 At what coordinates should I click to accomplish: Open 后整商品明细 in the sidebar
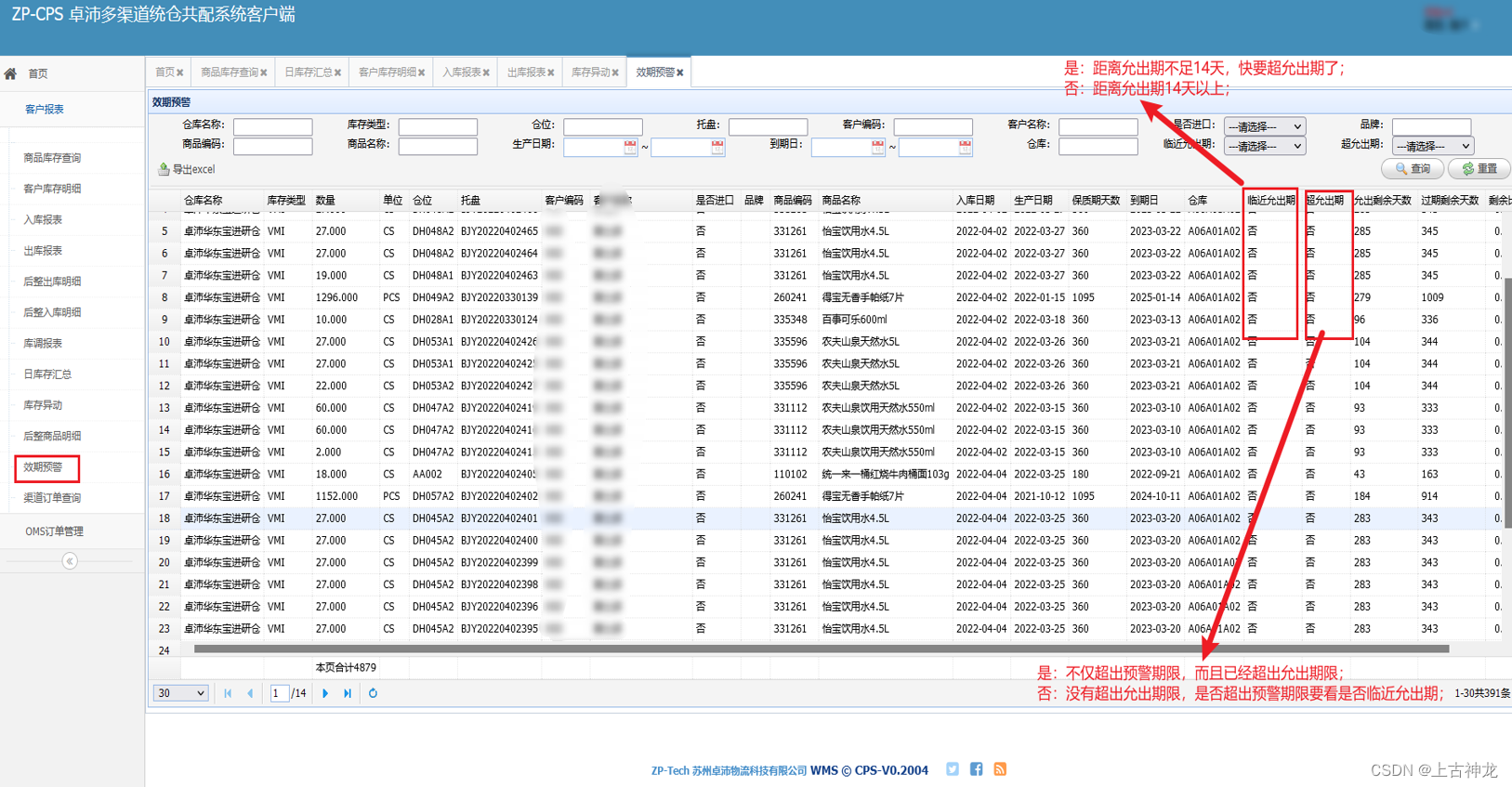[52, 436]
